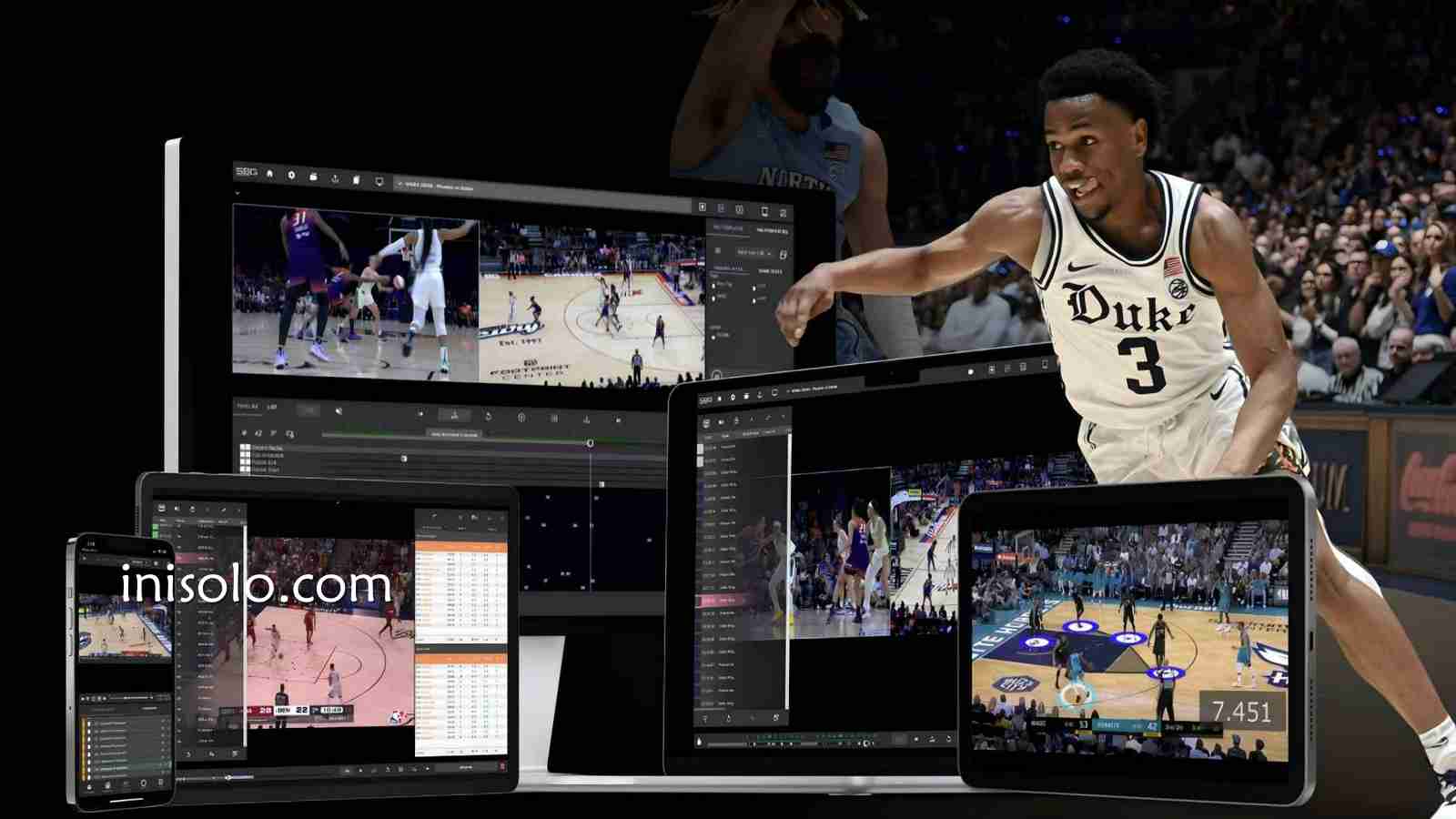Click tablet-shaped layout icon above monitor side panel
Viewport: 1456px width, 819px height.
[764, 211]
